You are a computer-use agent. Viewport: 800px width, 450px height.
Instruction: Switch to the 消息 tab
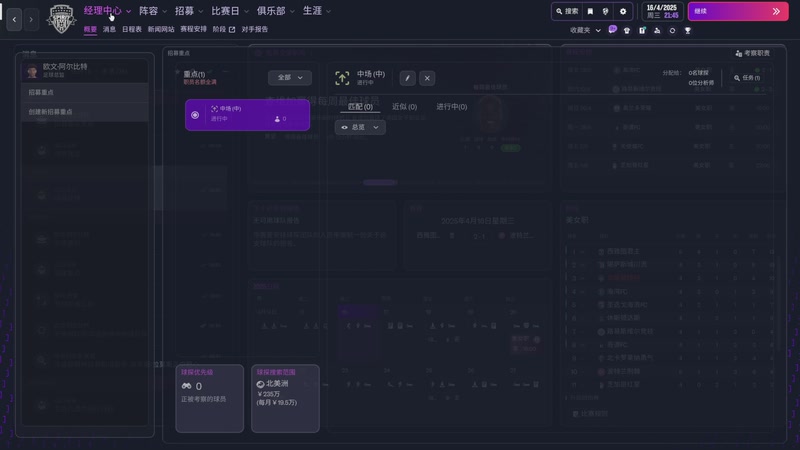click(x=109, y=30)
